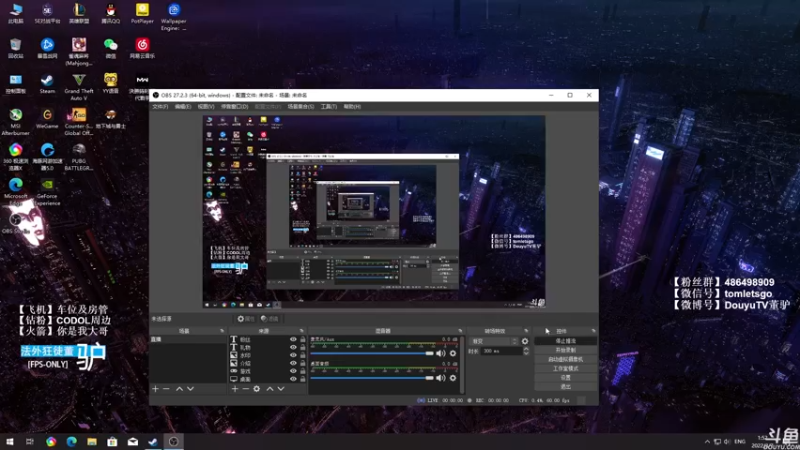The height and width of the screenshot is (450, 800).
Task: Open the 渐变 transition dropdown
Action: [x=494, y=341]
